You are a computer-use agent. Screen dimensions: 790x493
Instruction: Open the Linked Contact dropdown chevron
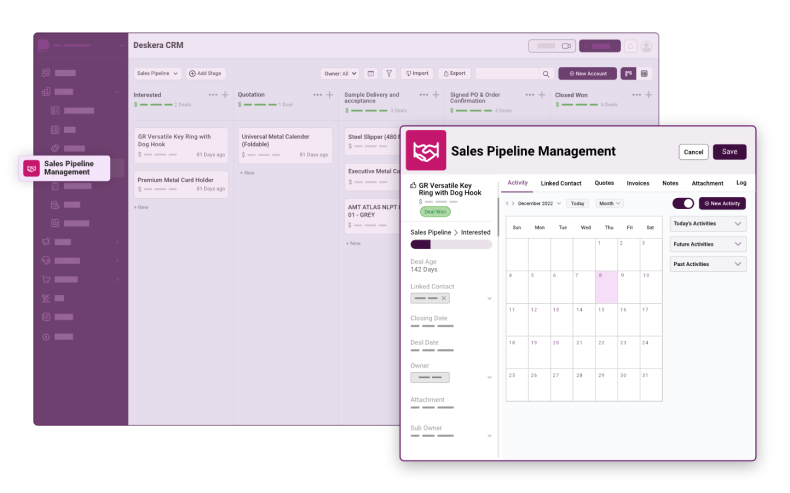pyautogui.click(x=489, y=299)
